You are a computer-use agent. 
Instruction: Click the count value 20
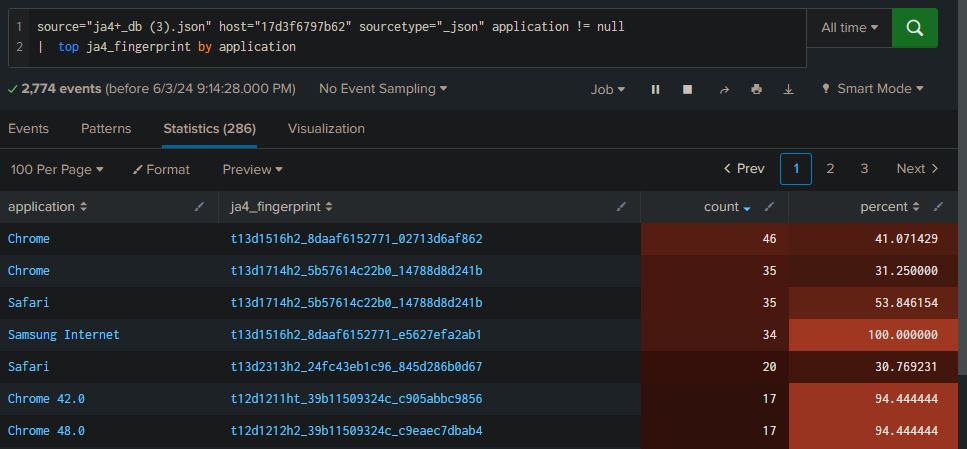(769, 367)
